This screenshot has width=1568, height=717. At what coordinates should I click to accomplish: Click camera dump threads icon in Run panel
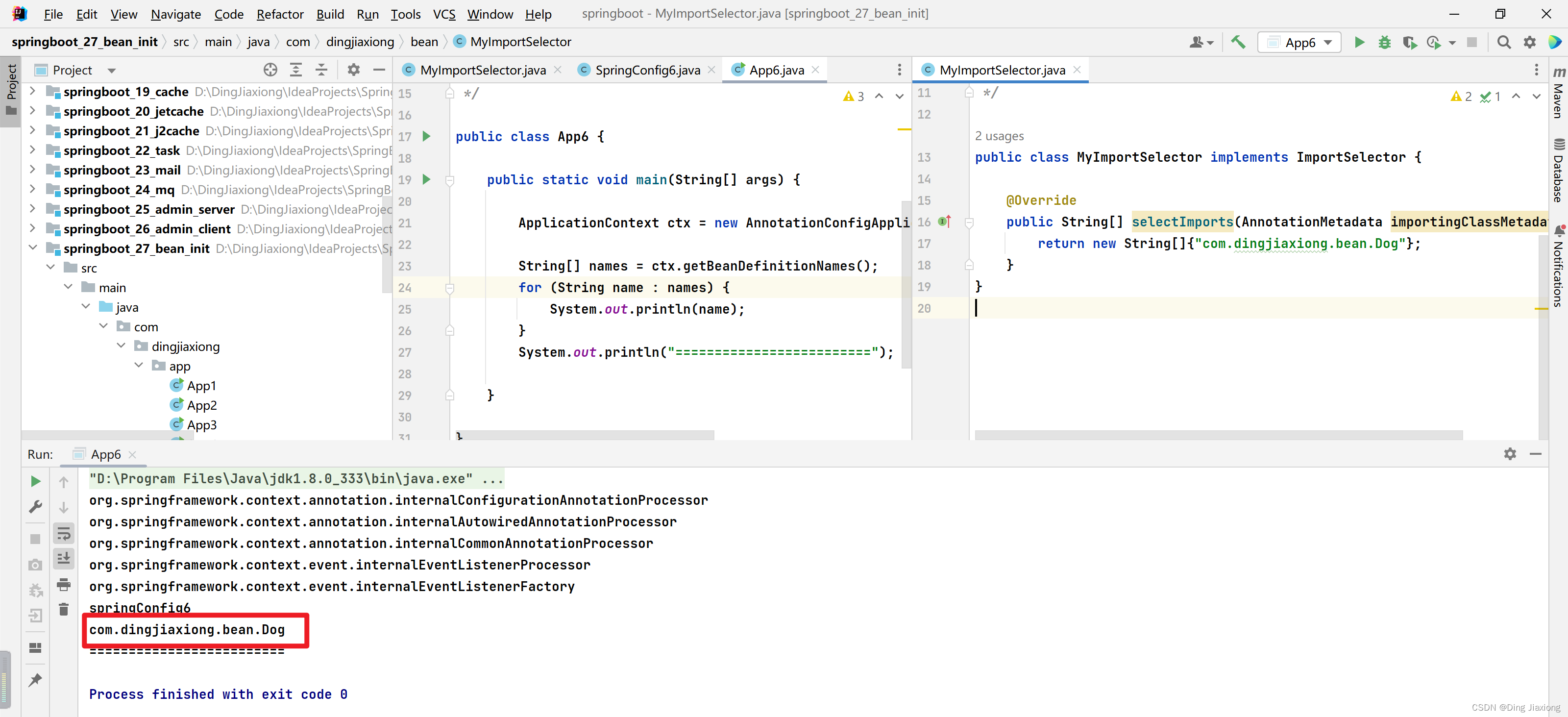click(35, 565)
